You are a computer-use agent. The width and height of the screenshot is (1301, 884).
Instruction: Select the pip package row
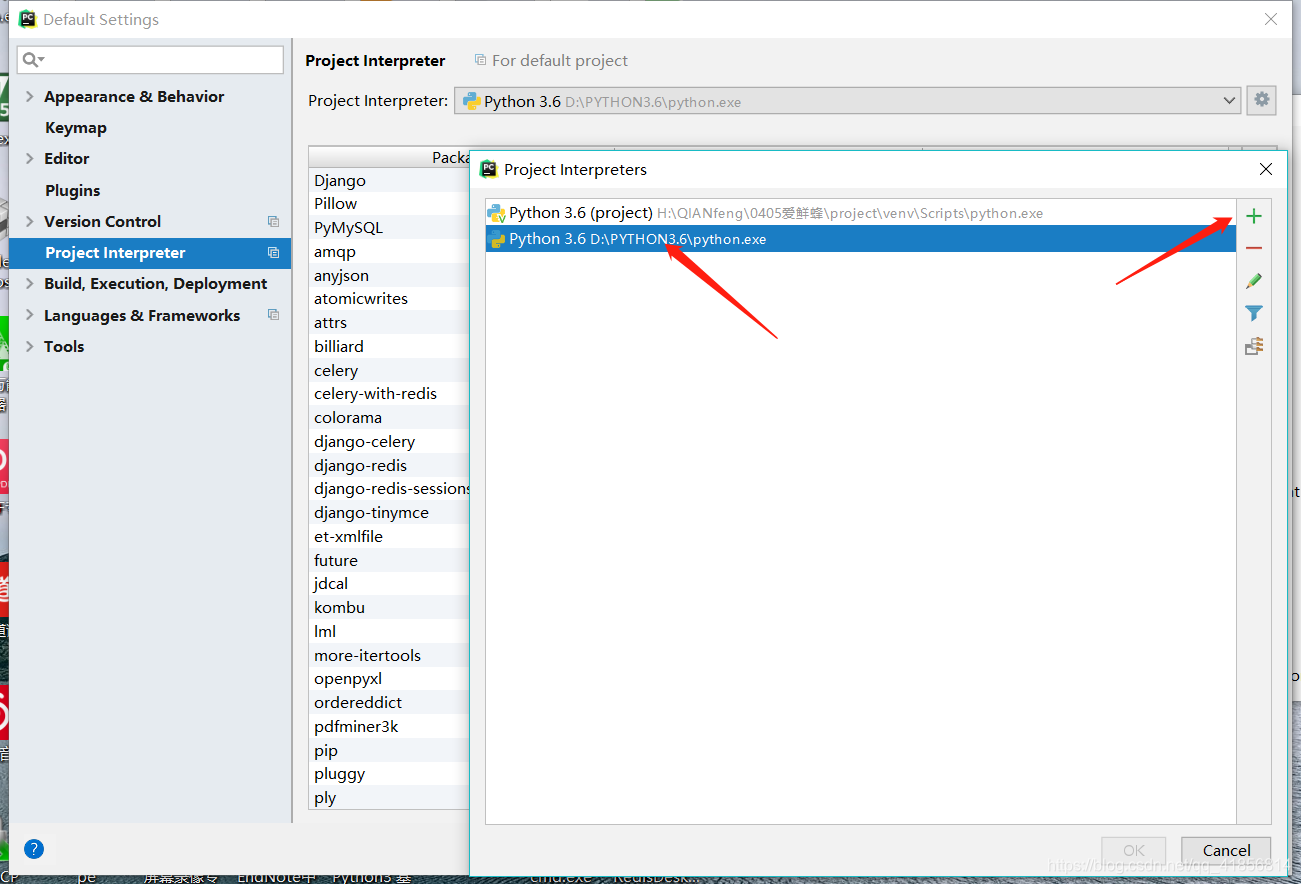389,750
